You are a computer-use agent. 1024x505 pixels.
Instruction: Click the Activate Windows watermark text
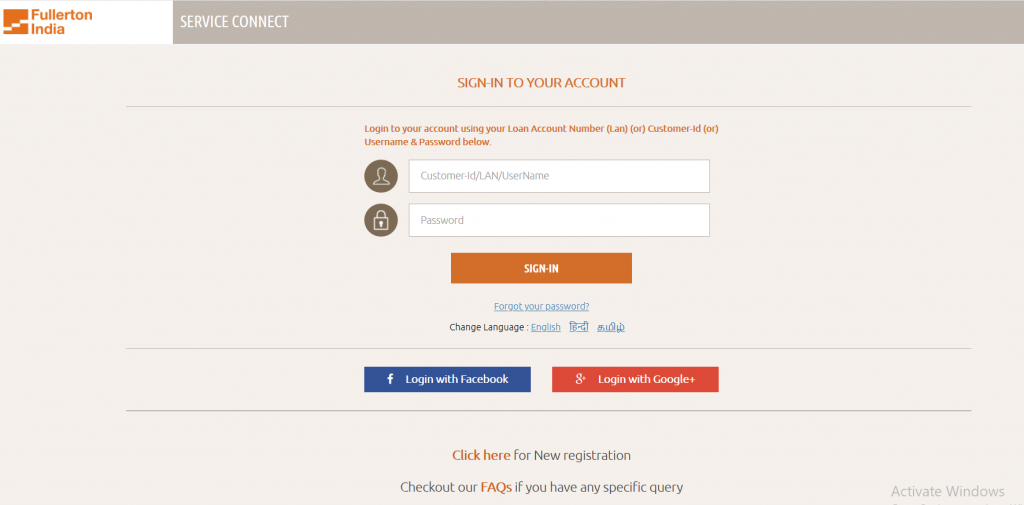tap(948, 491)
